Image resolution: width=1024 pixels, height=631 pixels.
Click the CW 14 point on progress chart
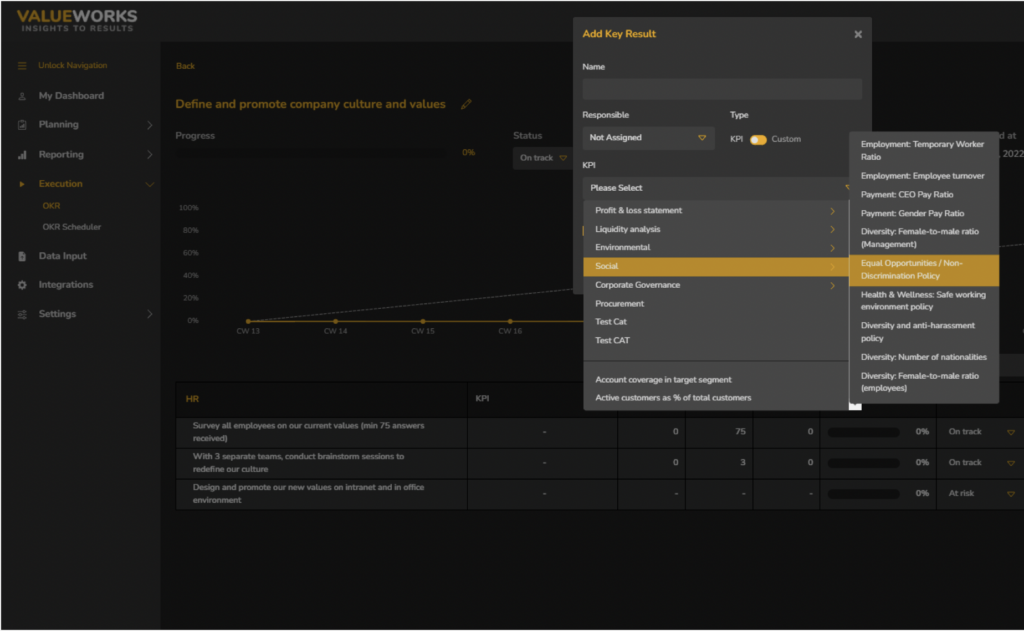(335, 321)
